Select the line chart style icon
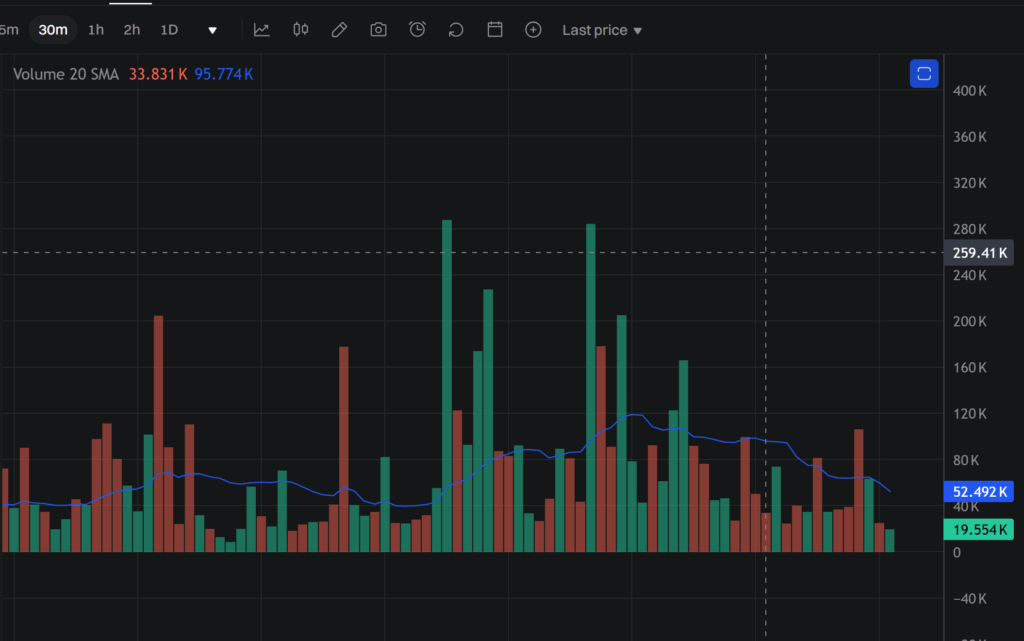1024x641 pixels. (262, 30)
